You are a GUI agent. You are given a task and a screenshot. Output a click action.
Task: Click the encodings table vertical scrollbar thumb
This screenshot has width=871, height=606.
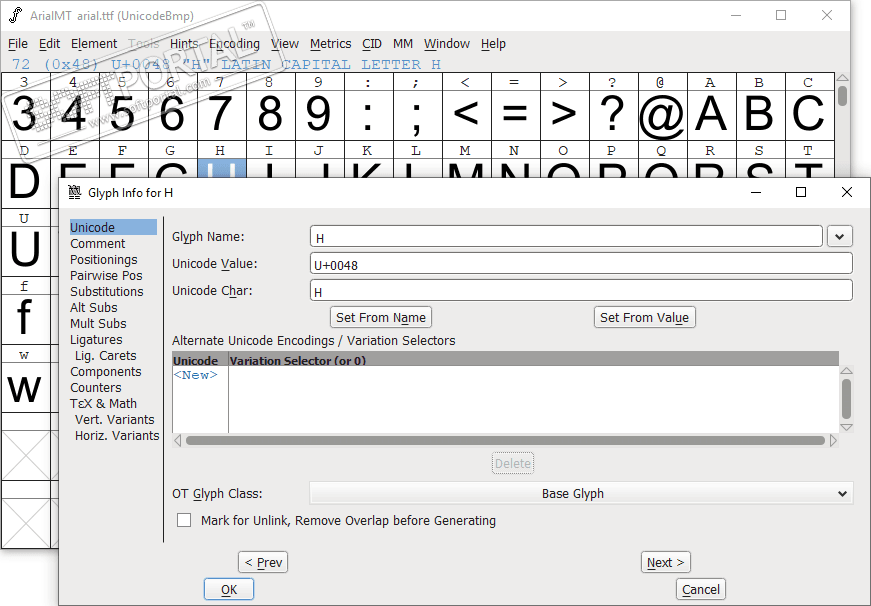click(846, 398)
